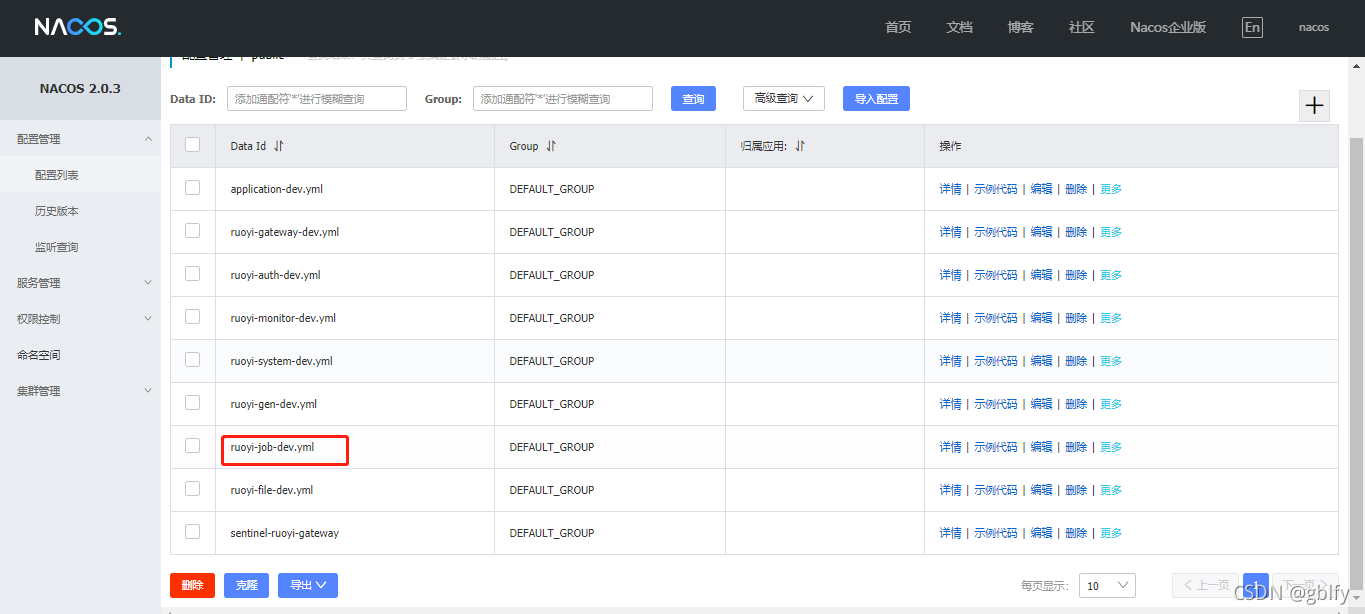Open 更多 menu for application-dev.yml

(1111, 189)
